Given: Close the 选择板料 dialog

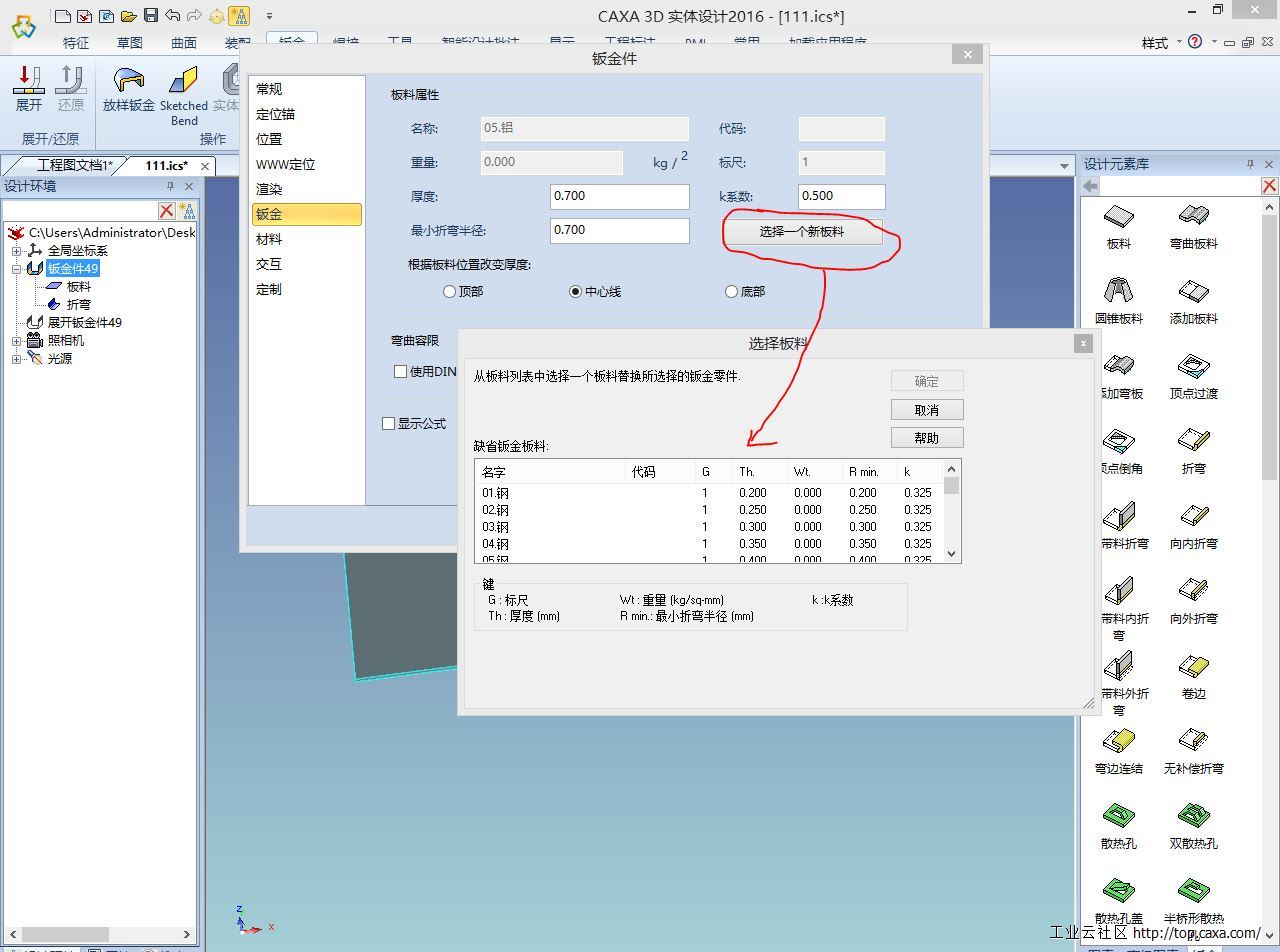Looking at the screenshot, I should tap(1083, 343).
